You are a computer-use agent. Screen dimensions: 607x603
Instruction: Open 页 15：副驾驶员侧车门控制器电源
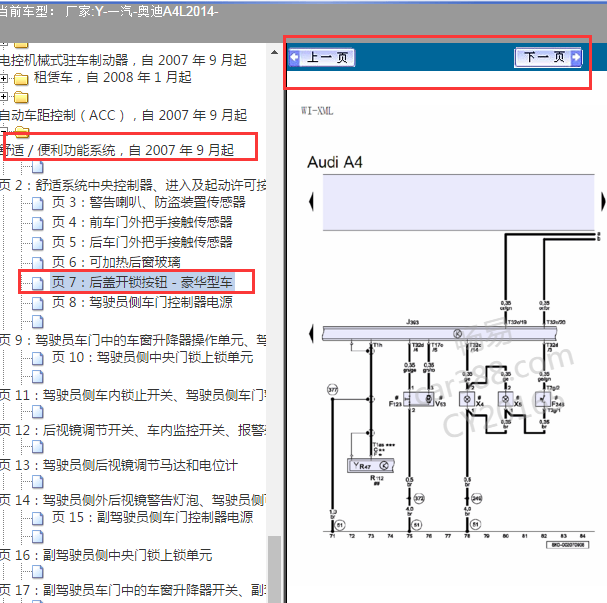point(153,517)
